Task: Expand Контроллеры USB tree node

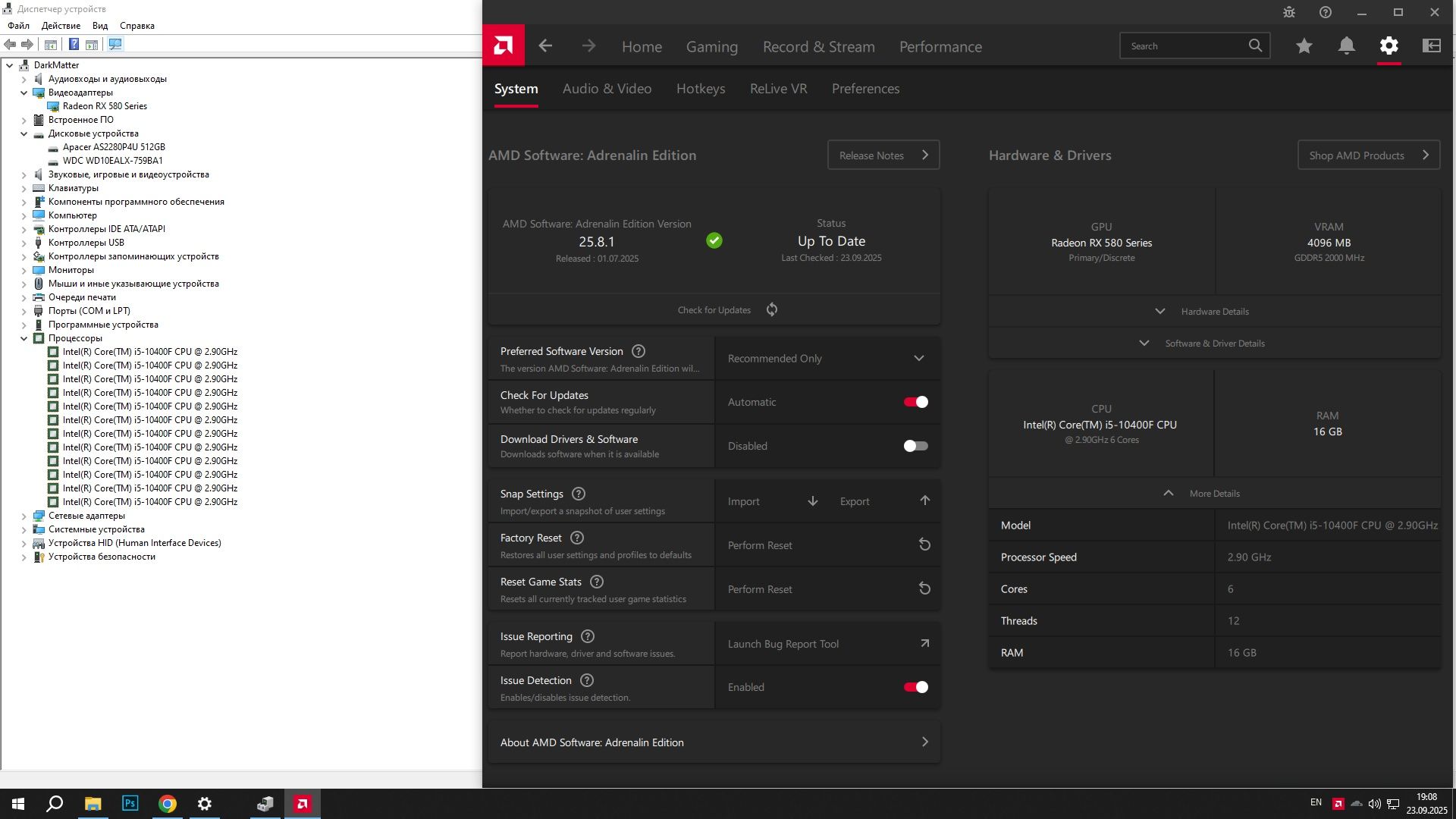Action: pyautogui.click(x=24, y=243)
